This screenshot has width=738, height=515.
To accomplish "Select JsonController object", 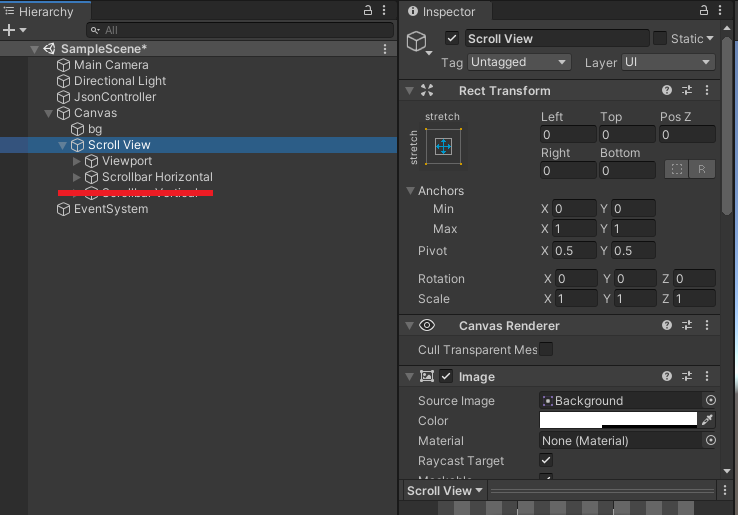I will [x=115, y=97].
